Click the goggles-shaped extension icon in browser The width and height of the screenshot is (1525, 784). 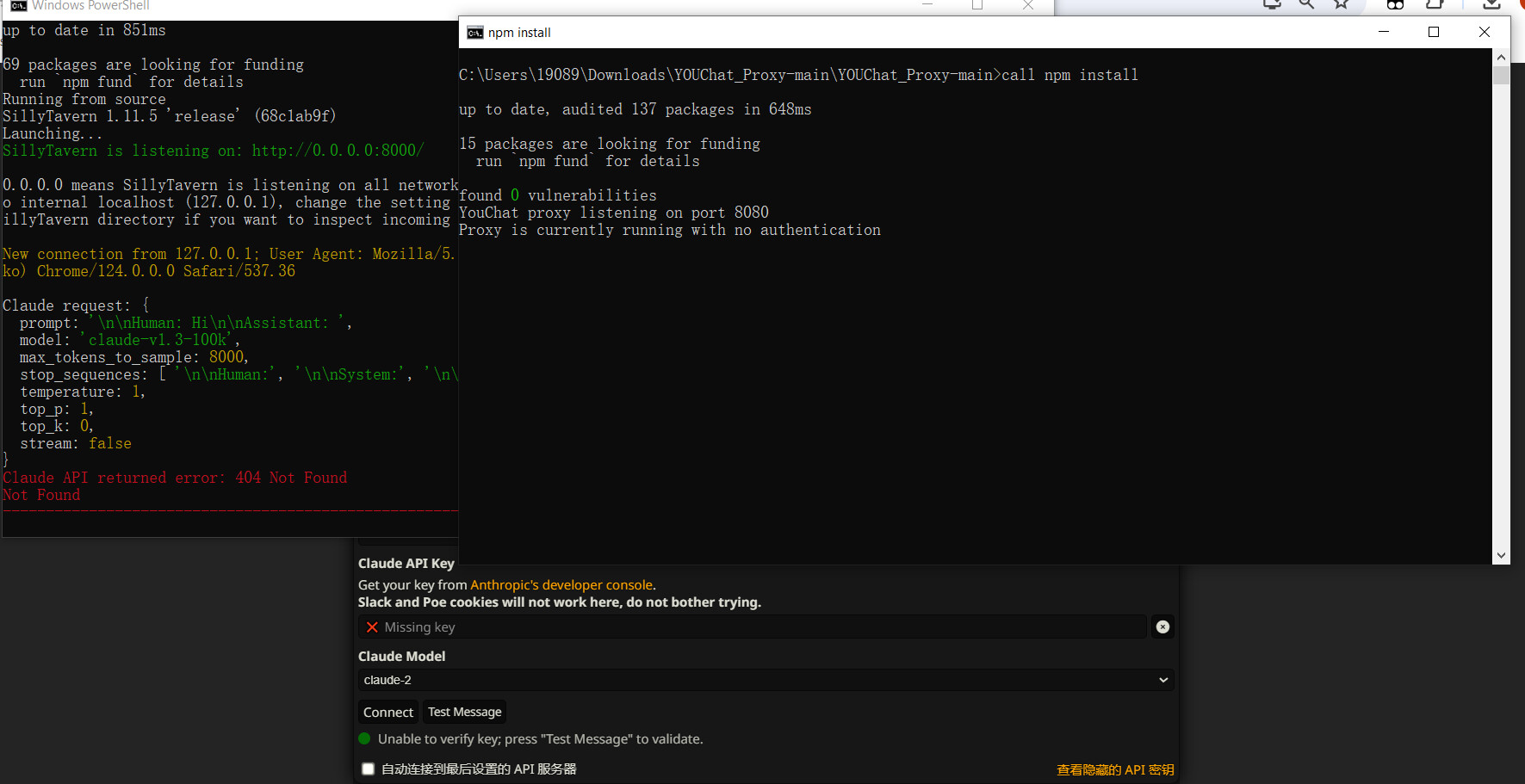pos(1395,4)
